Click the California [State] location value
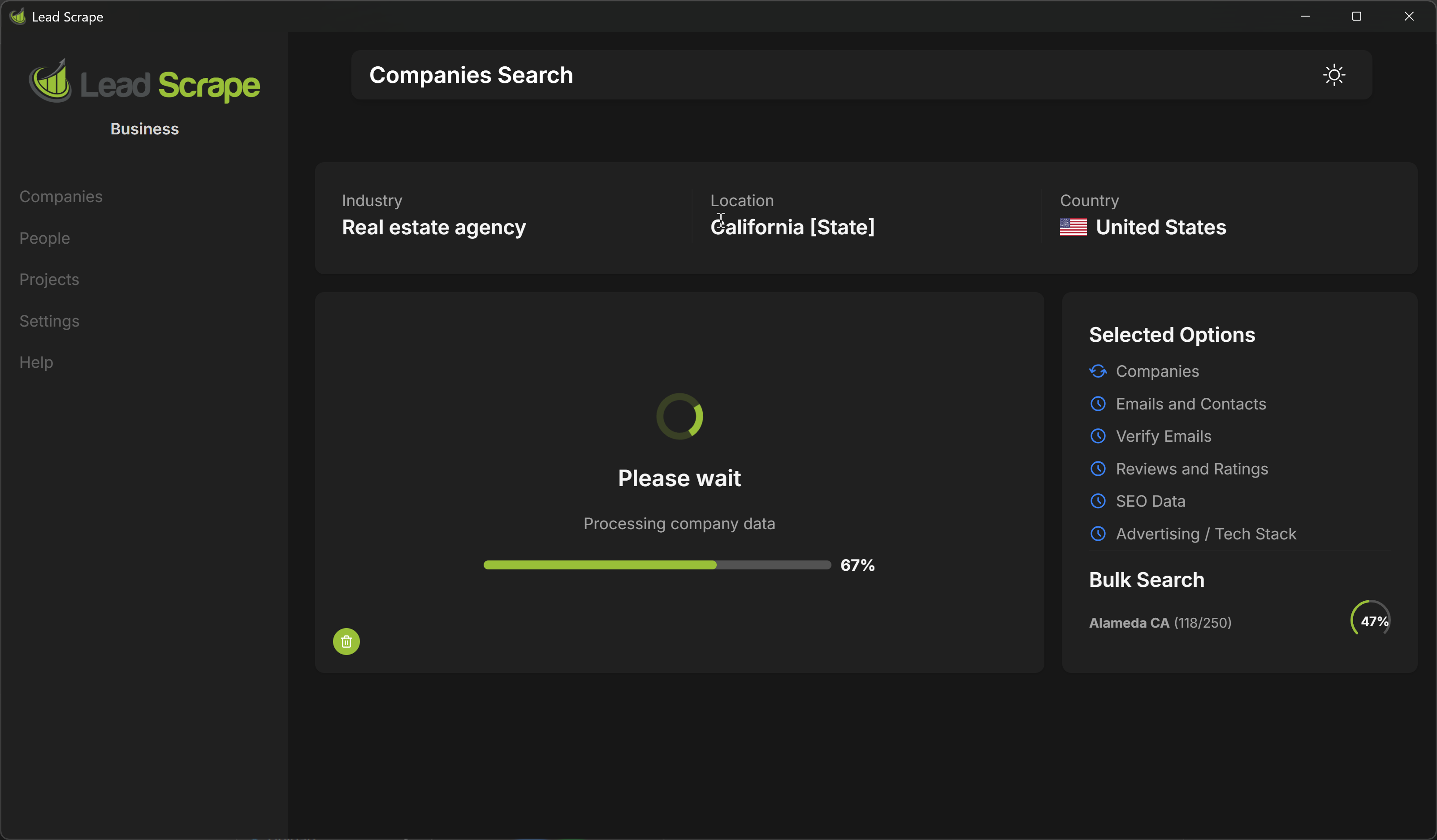Viewport: 1437px width, 840px height. click(792, 228)
